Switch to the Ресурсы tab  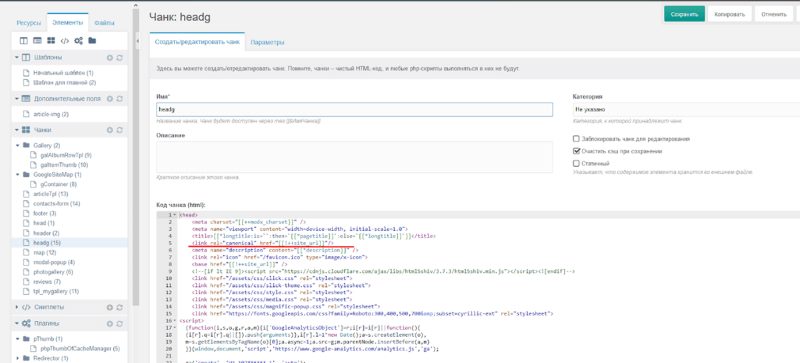click(29, 23)
